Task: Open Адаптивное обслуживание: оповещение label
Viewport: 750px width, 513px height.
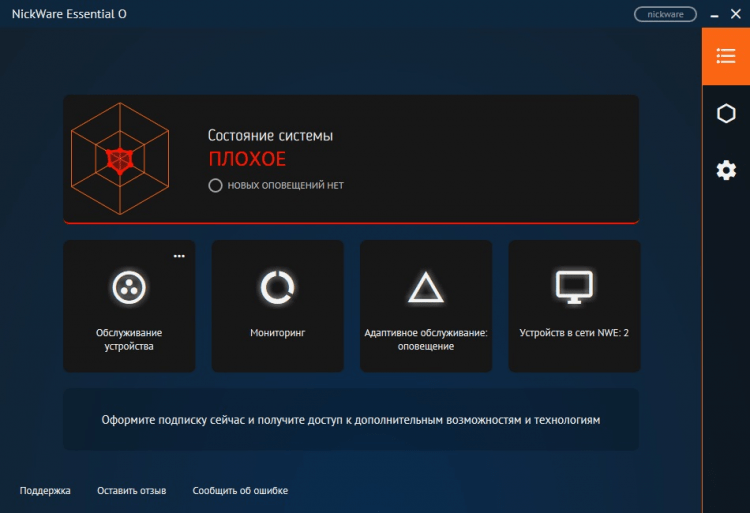Action: pos(426,339)
